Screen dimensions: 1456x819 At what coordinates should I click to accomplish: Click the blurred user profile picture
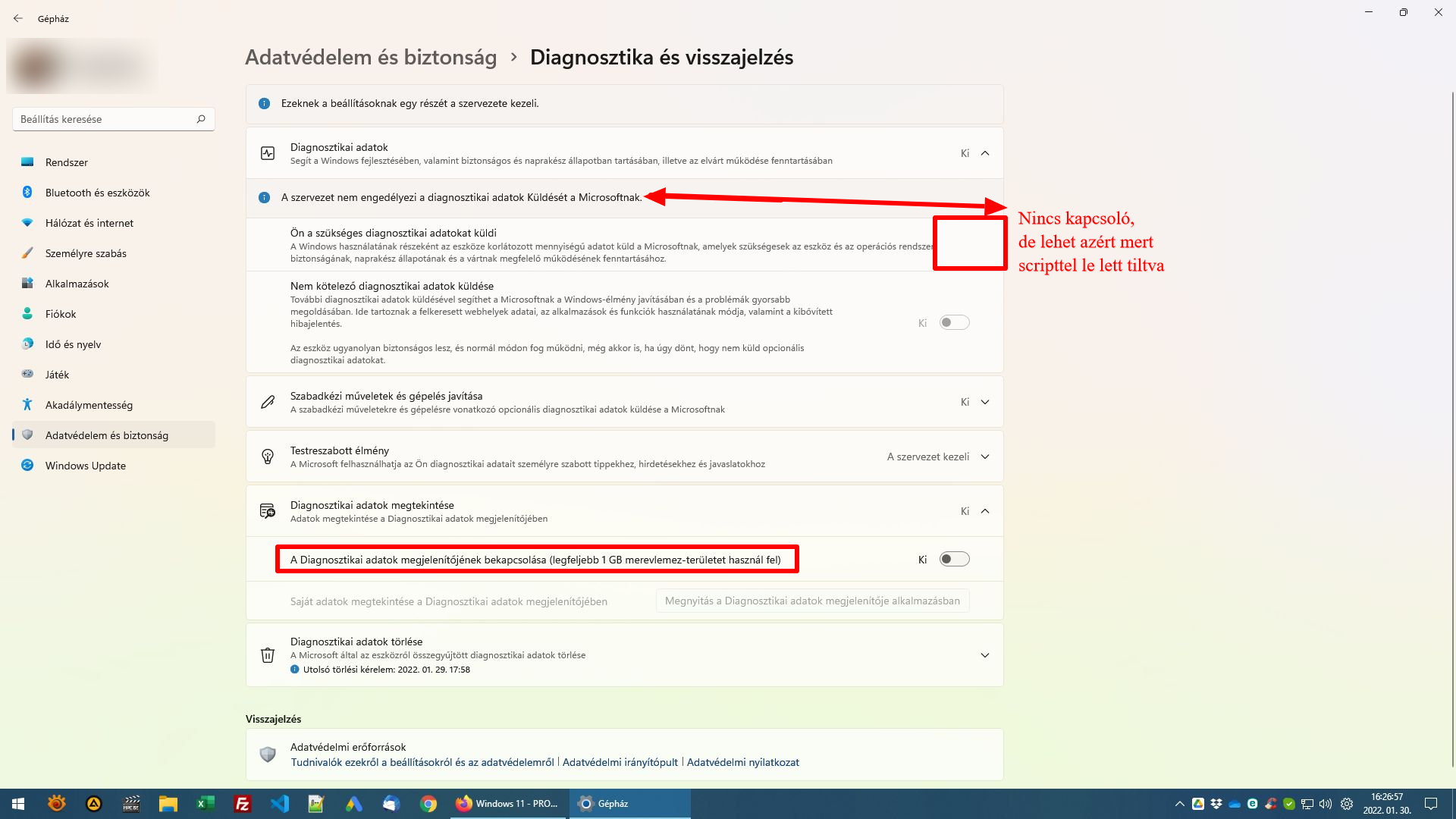click(x=36, y=68)
